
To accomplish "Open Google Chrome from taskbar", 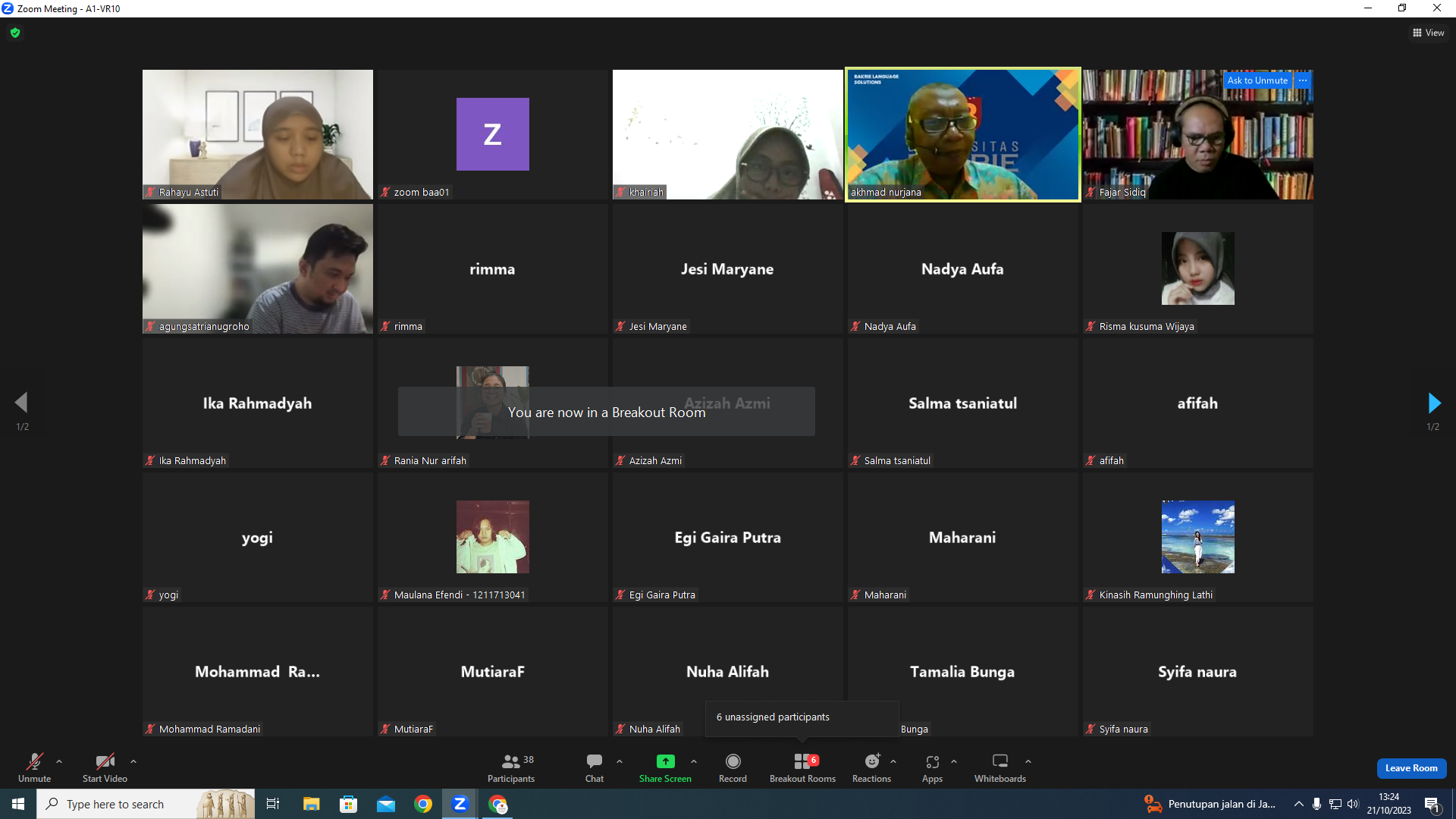I will pyautogui.click(x=423, y=804).
